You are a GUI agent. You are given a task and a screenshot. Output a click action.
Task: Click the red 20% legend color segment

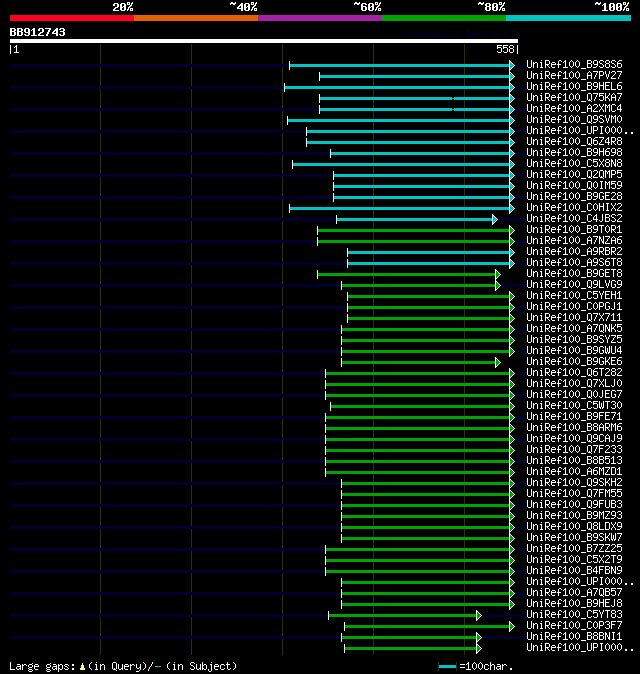point(72,18)
